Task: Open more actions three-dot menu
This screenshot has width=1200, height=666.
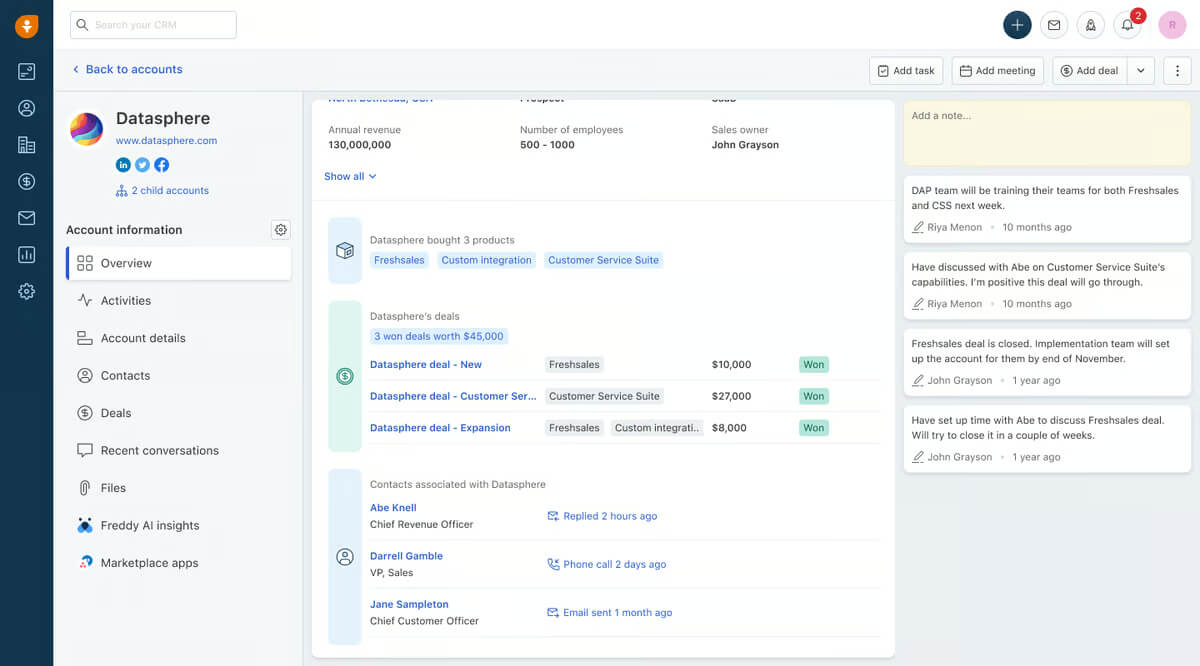Action: tap(1177, 71)
